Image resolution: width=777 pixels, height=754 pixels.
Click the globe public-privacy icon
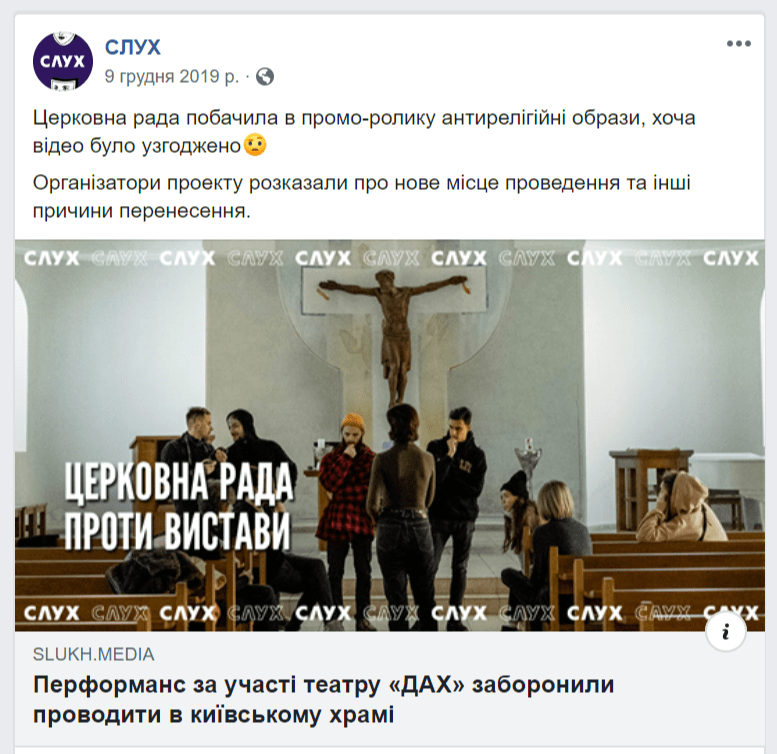(265, 77)
